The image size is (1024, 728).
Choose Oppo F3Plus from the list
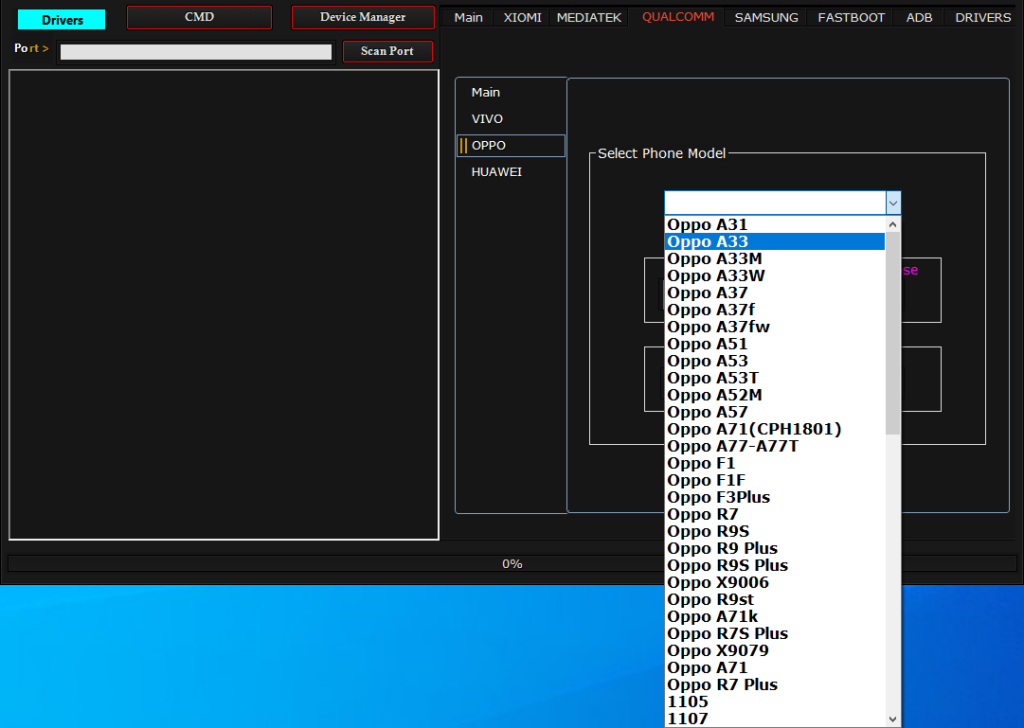click(x=775, y=497)
